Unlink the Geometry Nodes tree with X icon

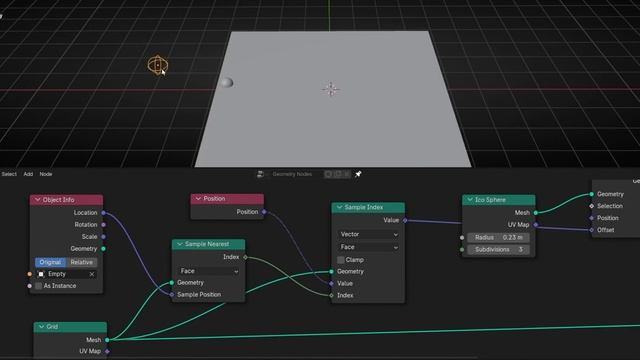[x=347, y=174]
